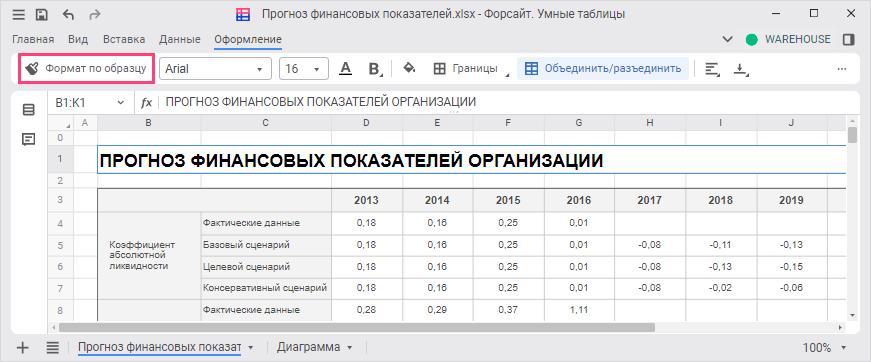Open horizontal text alignment options
This screenshot has height=362, width=871.
pos(712,69)
